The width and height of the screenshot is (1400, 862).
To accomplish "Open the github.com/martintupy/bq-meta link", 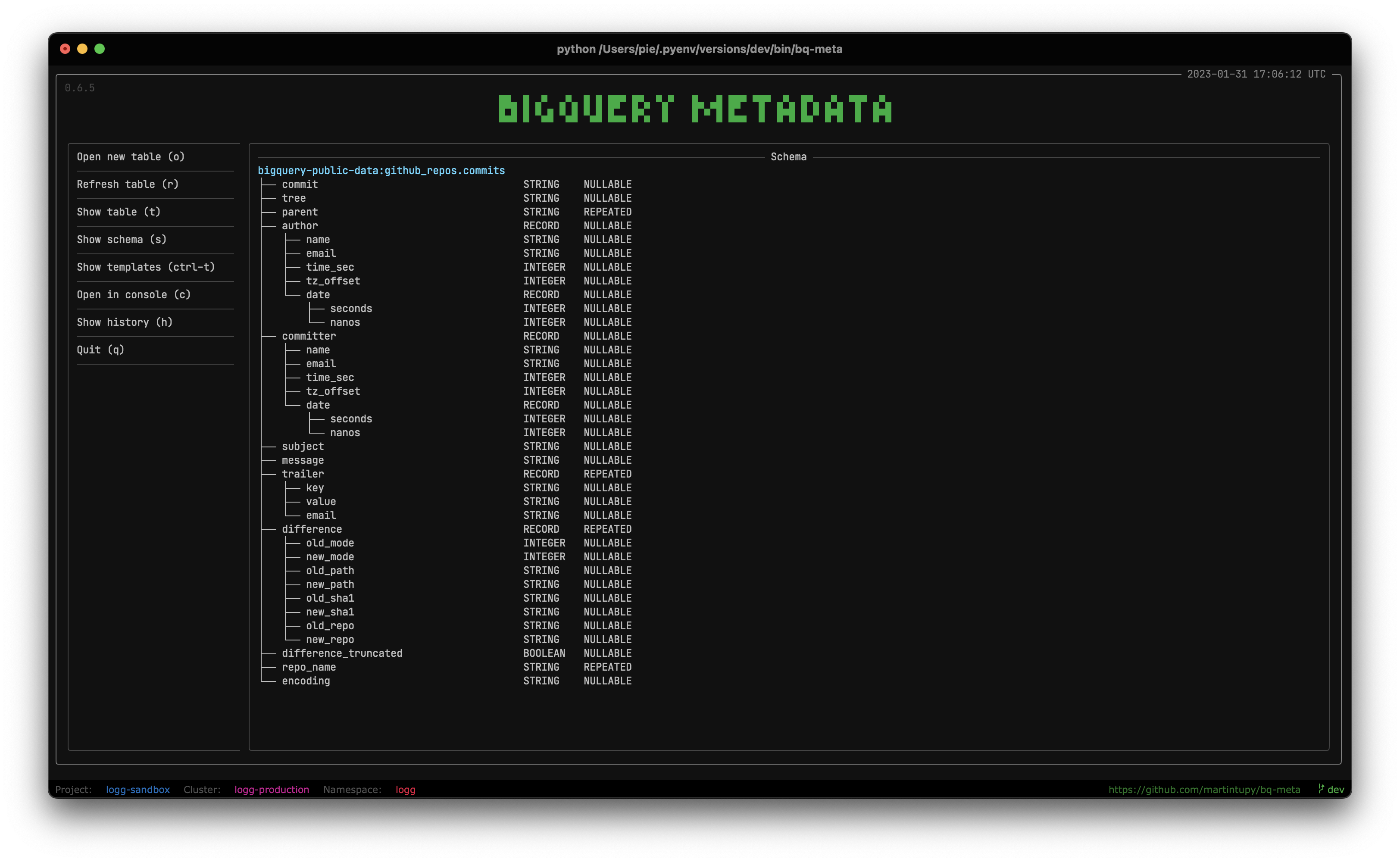I will click(1204, 789).
